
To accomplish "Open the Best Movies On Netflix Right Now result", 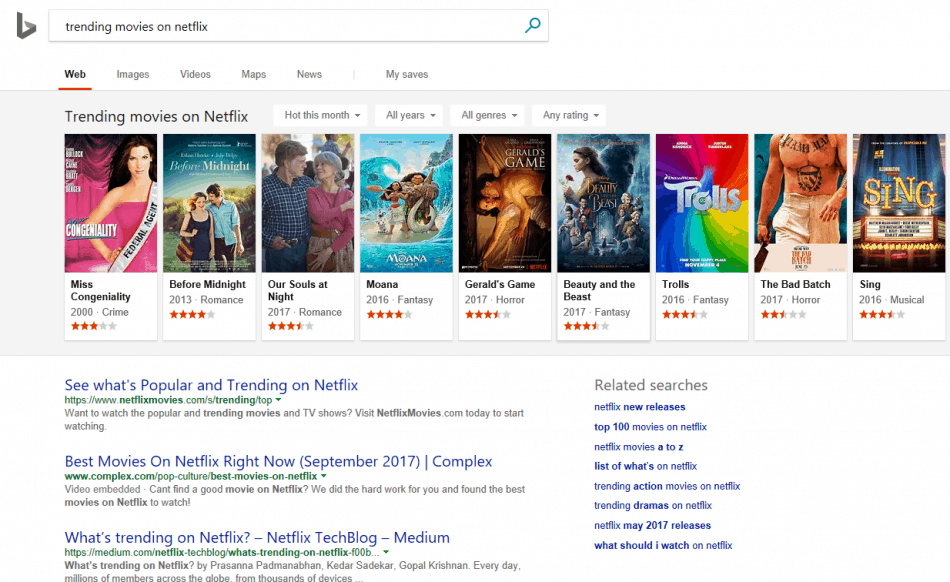I will [278, 461].
